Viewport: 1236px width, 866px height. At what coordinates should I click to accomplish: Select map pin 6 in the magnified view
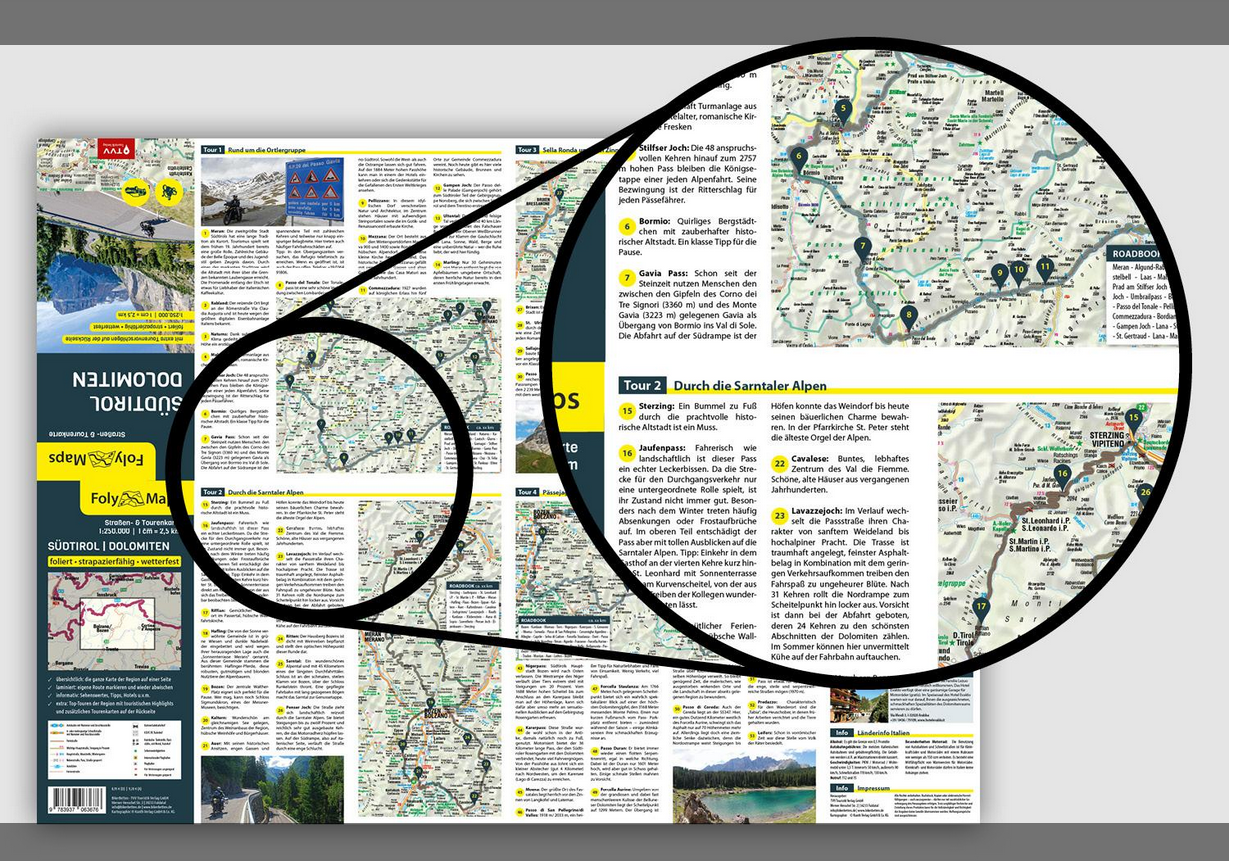(798, 158)
